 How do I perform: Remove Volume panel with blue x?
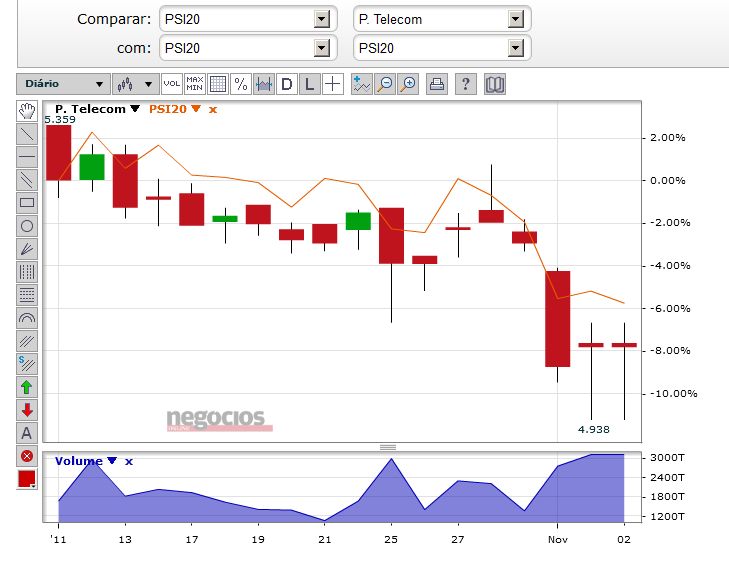pos(129,462)
